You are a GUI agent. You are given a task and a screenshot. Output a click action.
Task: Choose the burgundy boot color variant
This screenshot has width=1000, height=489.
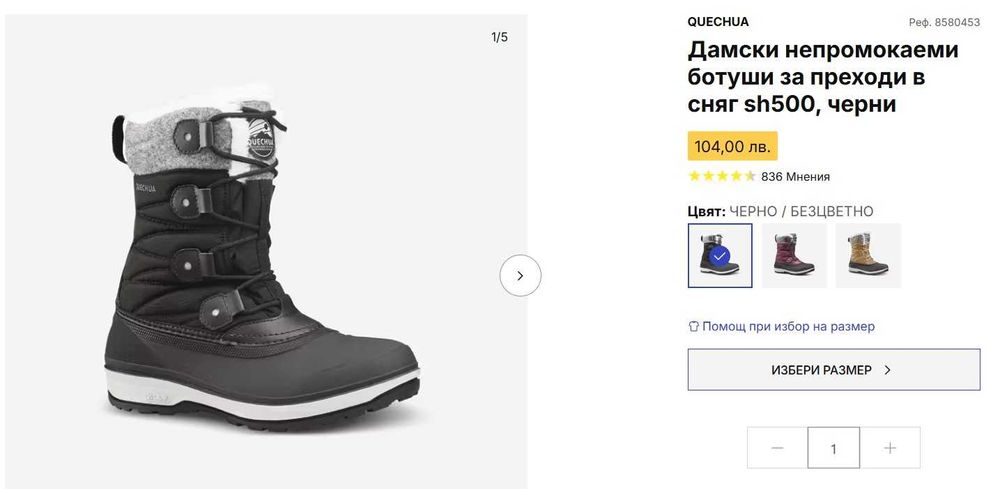tap(794, 255)
